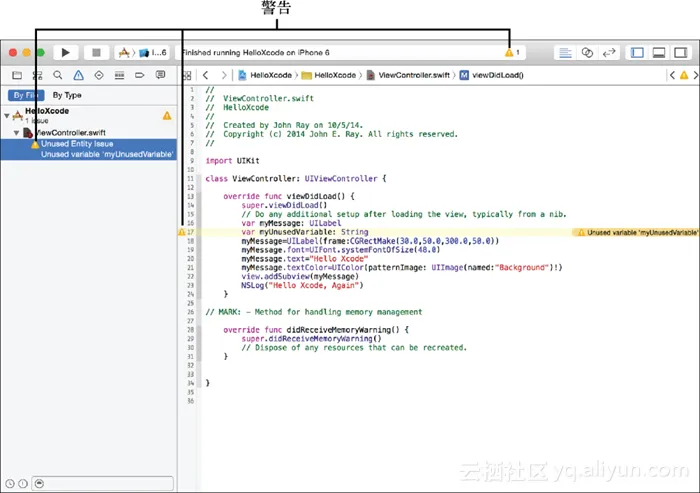Open the related items menu in the jump bar
This screenshot has height=493, width=700.
pos(188,75)
